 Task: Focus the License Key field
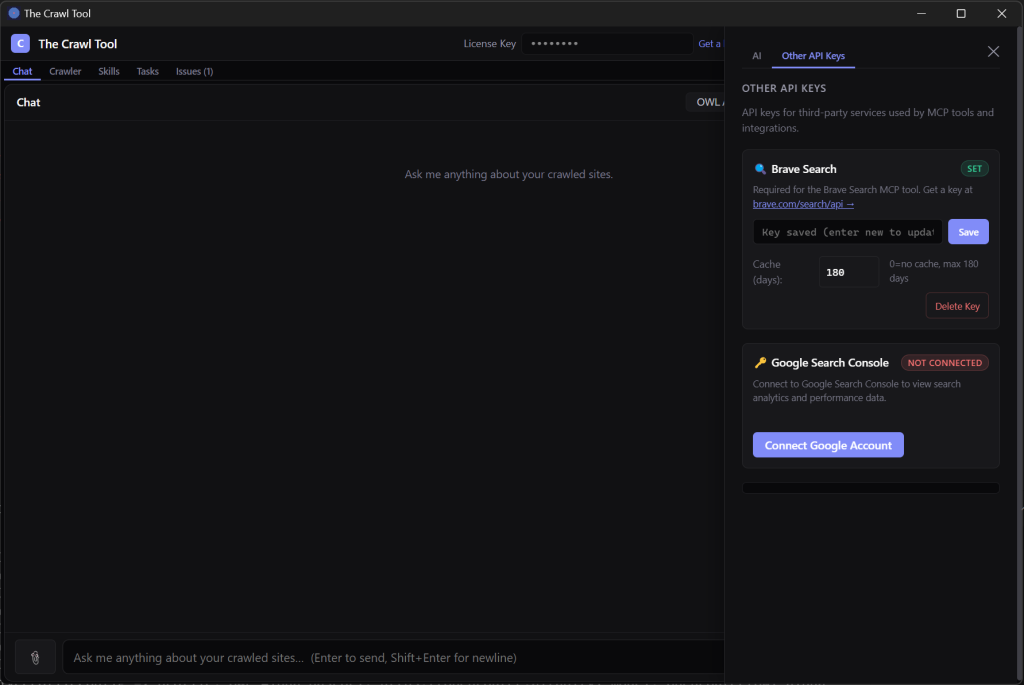[x=607, y=44]
